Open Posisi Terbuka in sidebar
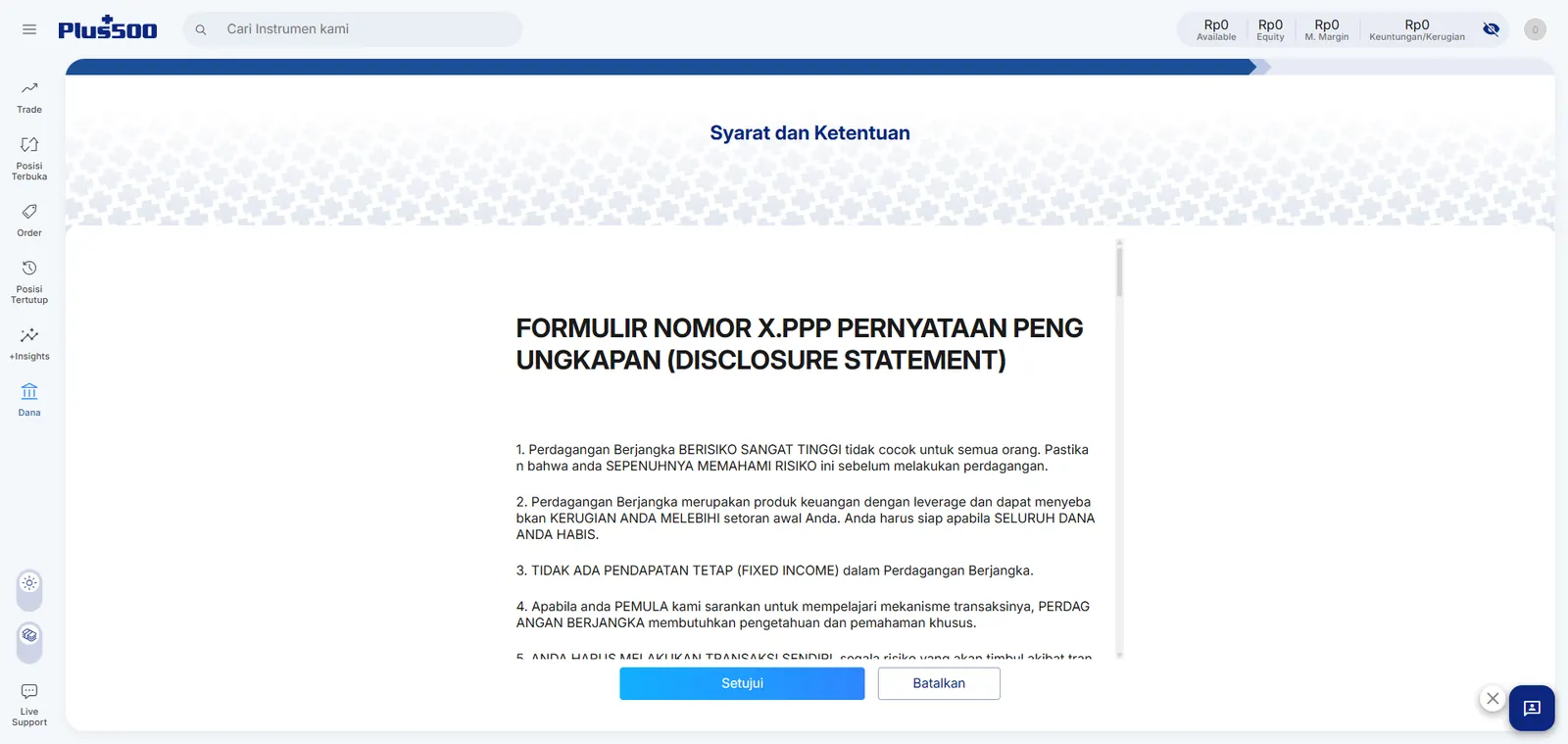The width and height of the screenshot is (1568, 744). point(29,158)
